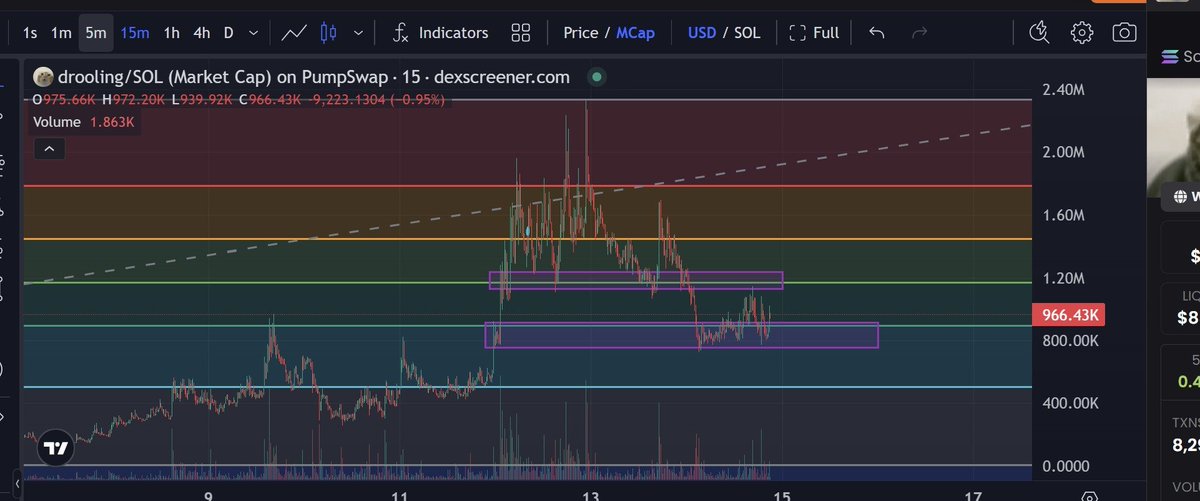Screen dimensions: 1200x501
Task: Redo the chart action
Action: pos(921,33)
